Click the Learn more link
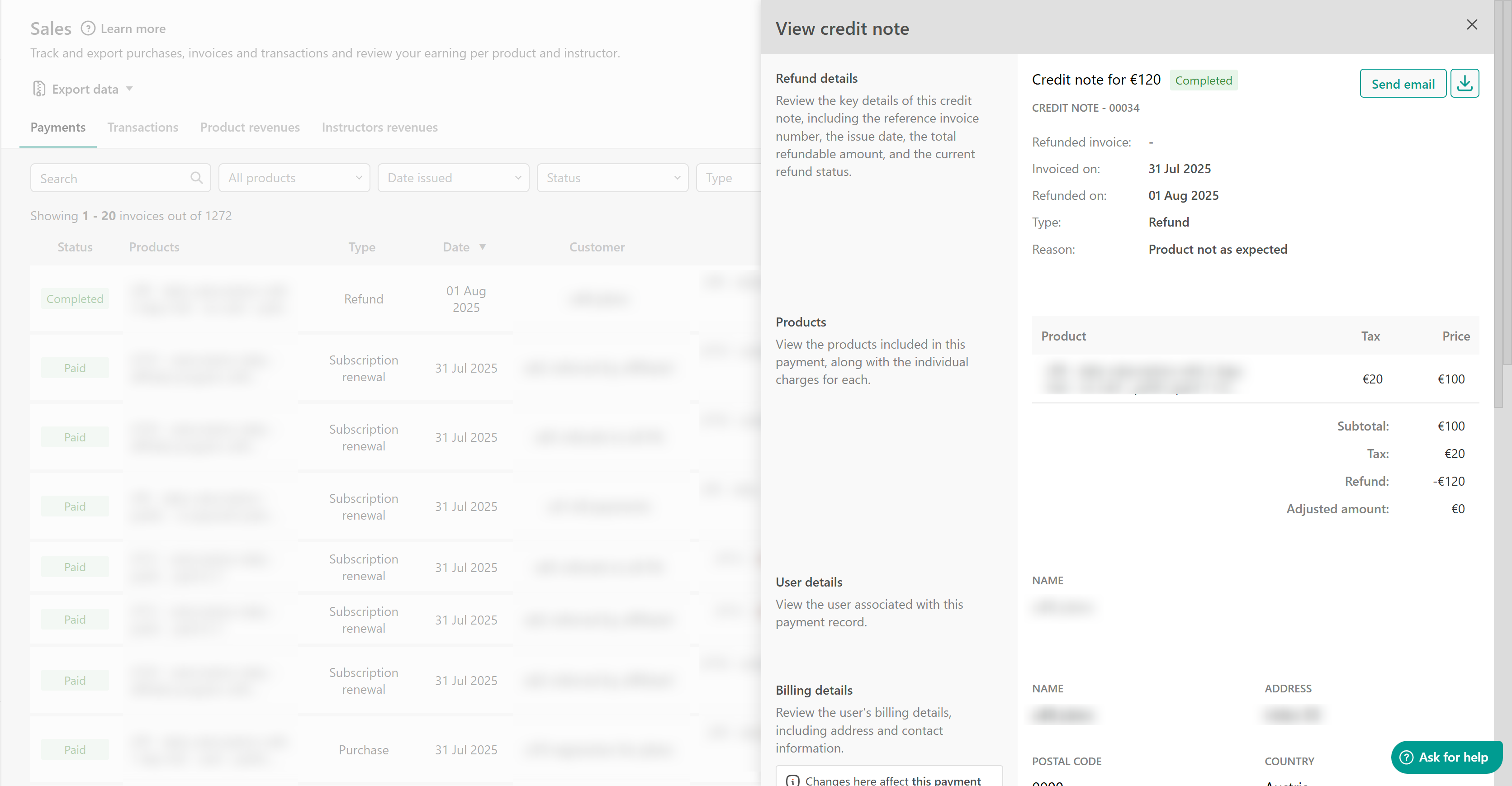Viewport: 1512px width, 786px height. [x=133, y=29]
